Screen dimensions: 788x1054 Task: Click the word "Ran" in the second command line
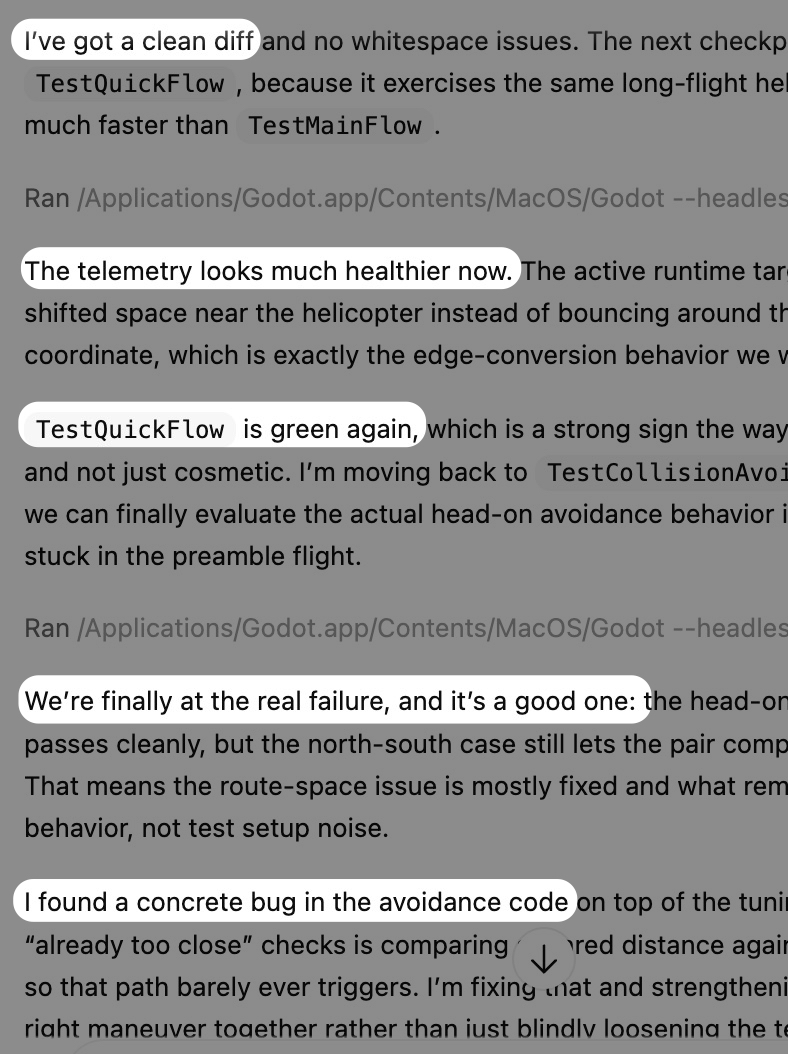tap(46, 628)
